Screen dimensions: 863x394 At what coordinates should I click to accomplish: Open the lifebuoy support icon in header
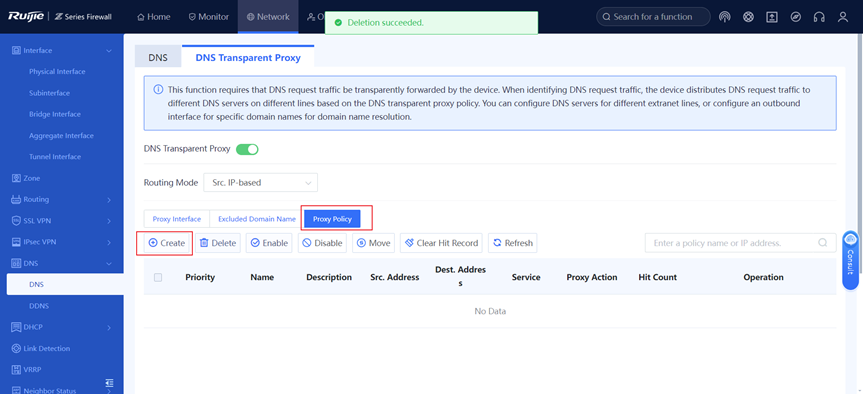[748, 17]
